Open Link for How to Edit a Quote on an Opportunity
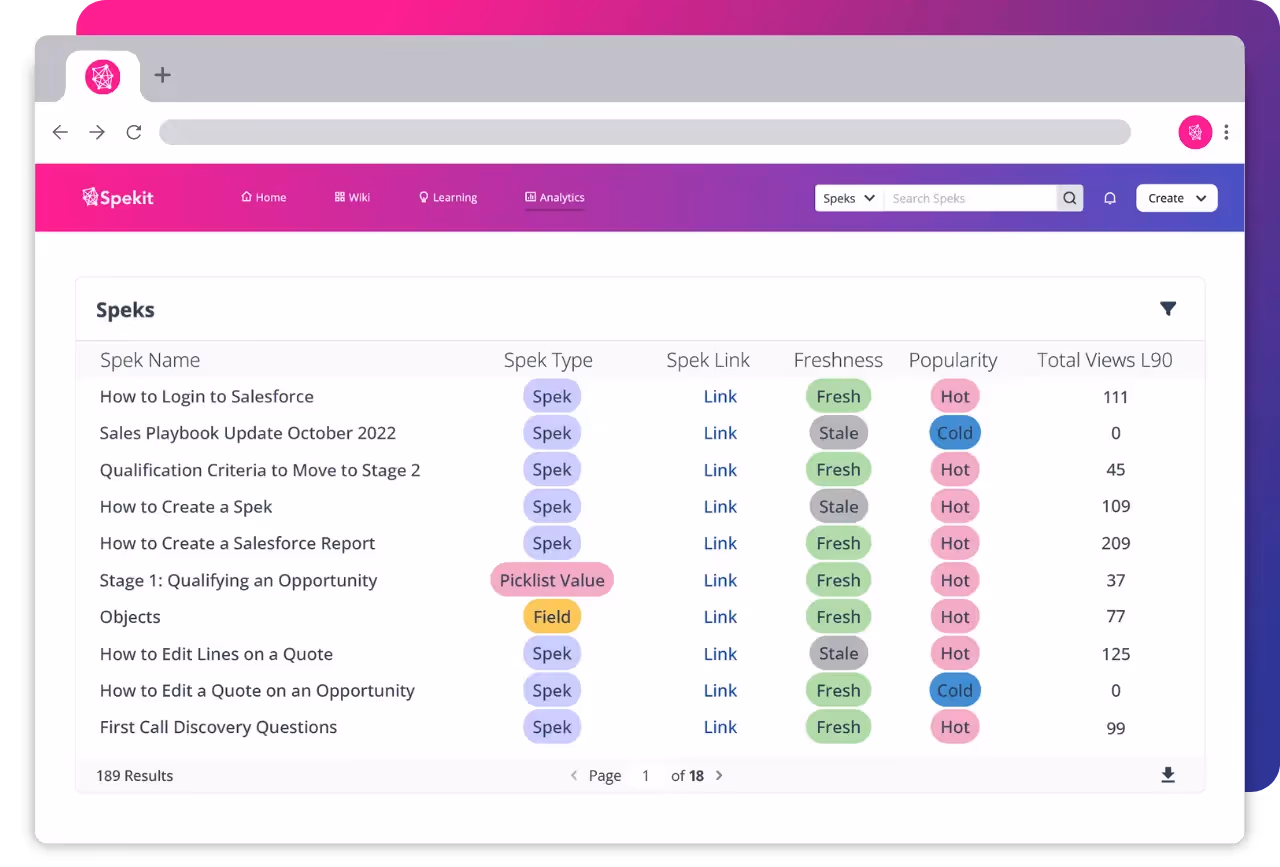This screenshot has height=867, width=1280. pos(720,690)
